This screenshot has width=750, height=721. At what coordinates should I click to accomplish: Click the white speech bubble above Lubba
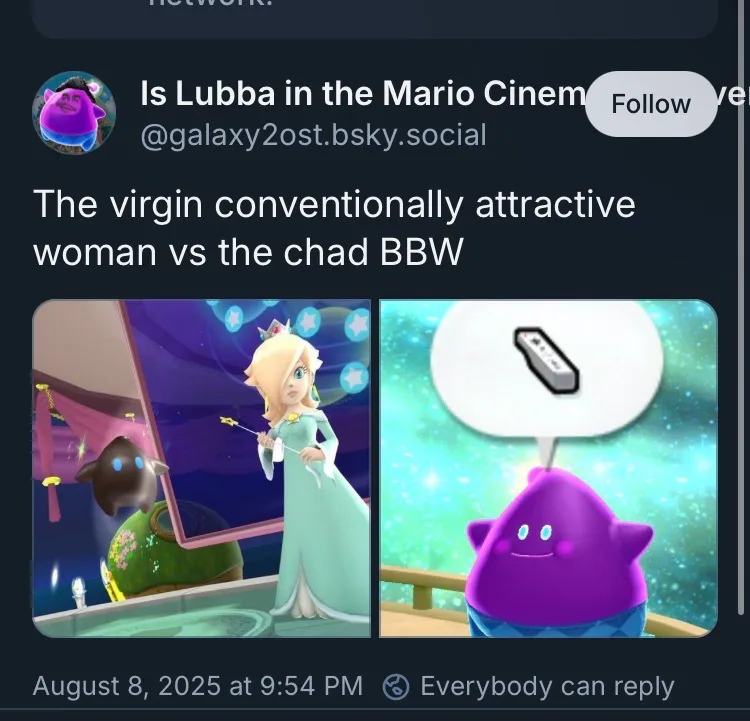(x=546, y=373)
